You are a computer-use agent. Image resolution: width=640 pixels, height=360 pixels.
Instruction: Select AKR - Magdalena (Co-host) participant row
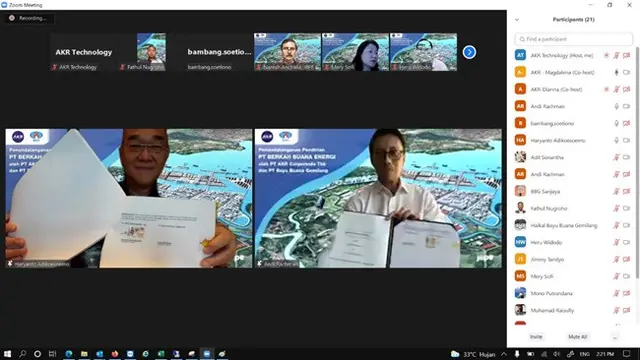pyautogui.click(x=573, y=72)
